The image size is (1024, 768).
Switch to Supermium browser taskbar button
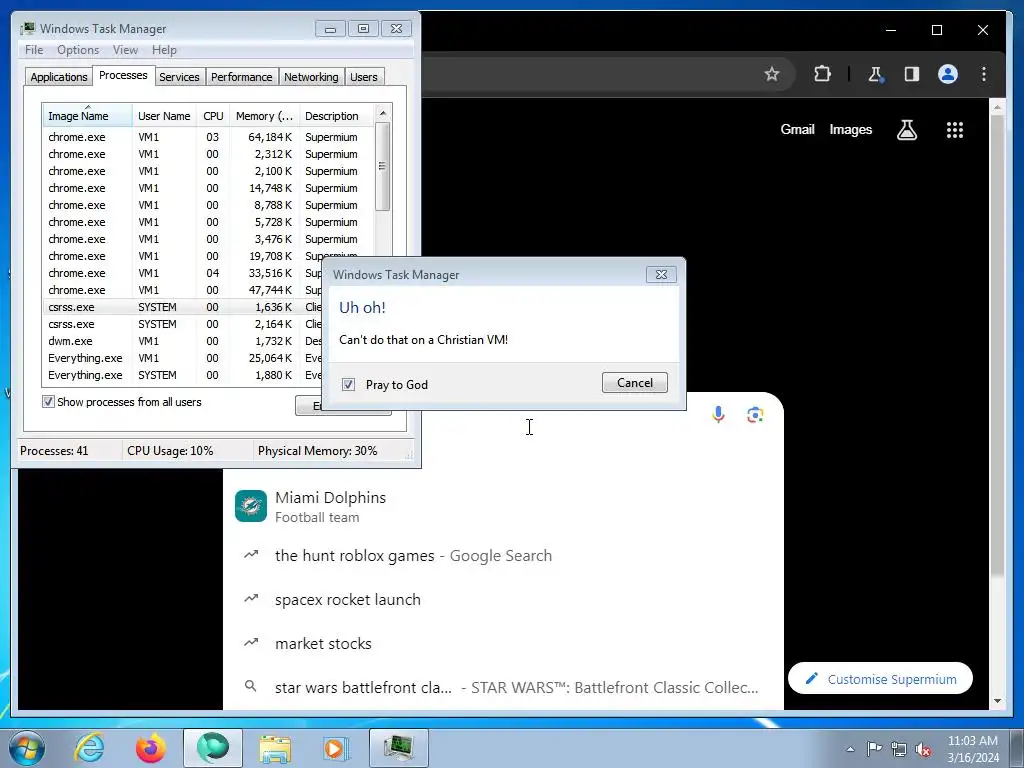(213, 748)
